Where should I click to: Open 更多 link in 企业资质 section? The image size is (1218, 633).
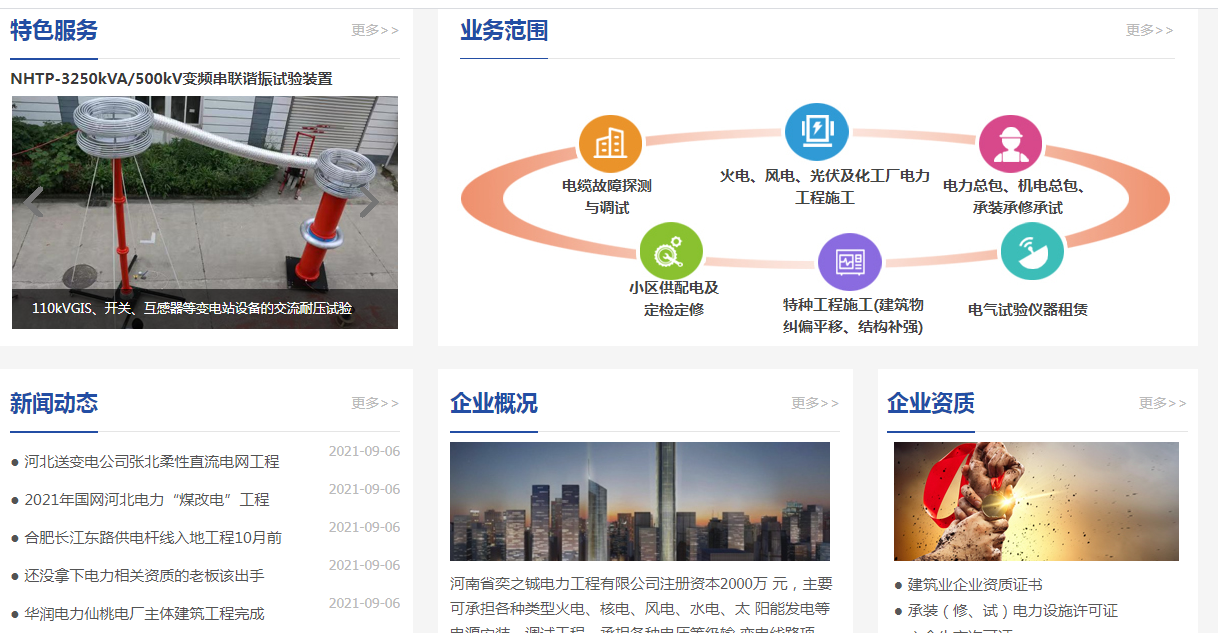coord(1162,403)
